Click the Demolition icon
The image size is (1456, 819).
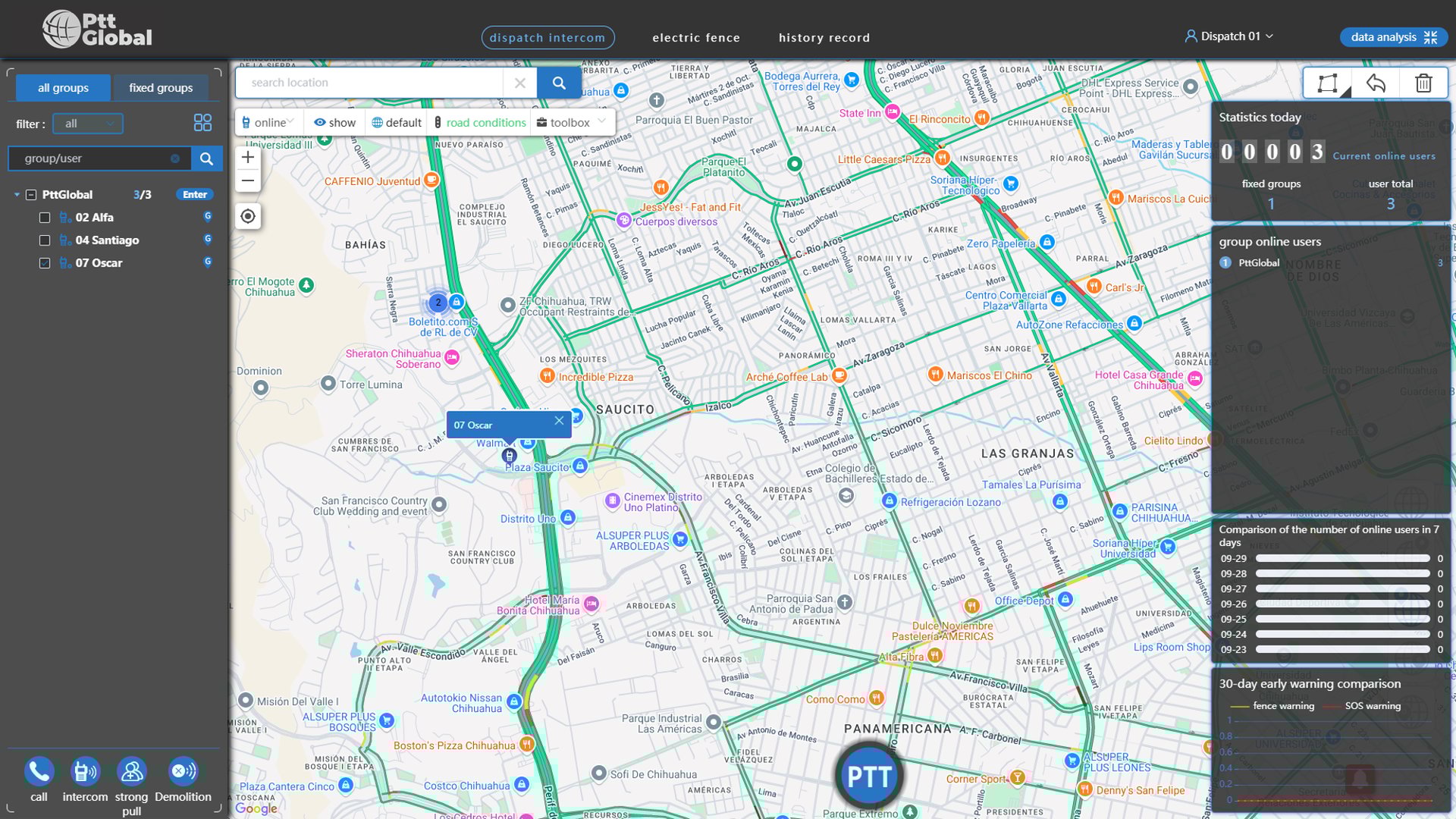coord(183,771)
